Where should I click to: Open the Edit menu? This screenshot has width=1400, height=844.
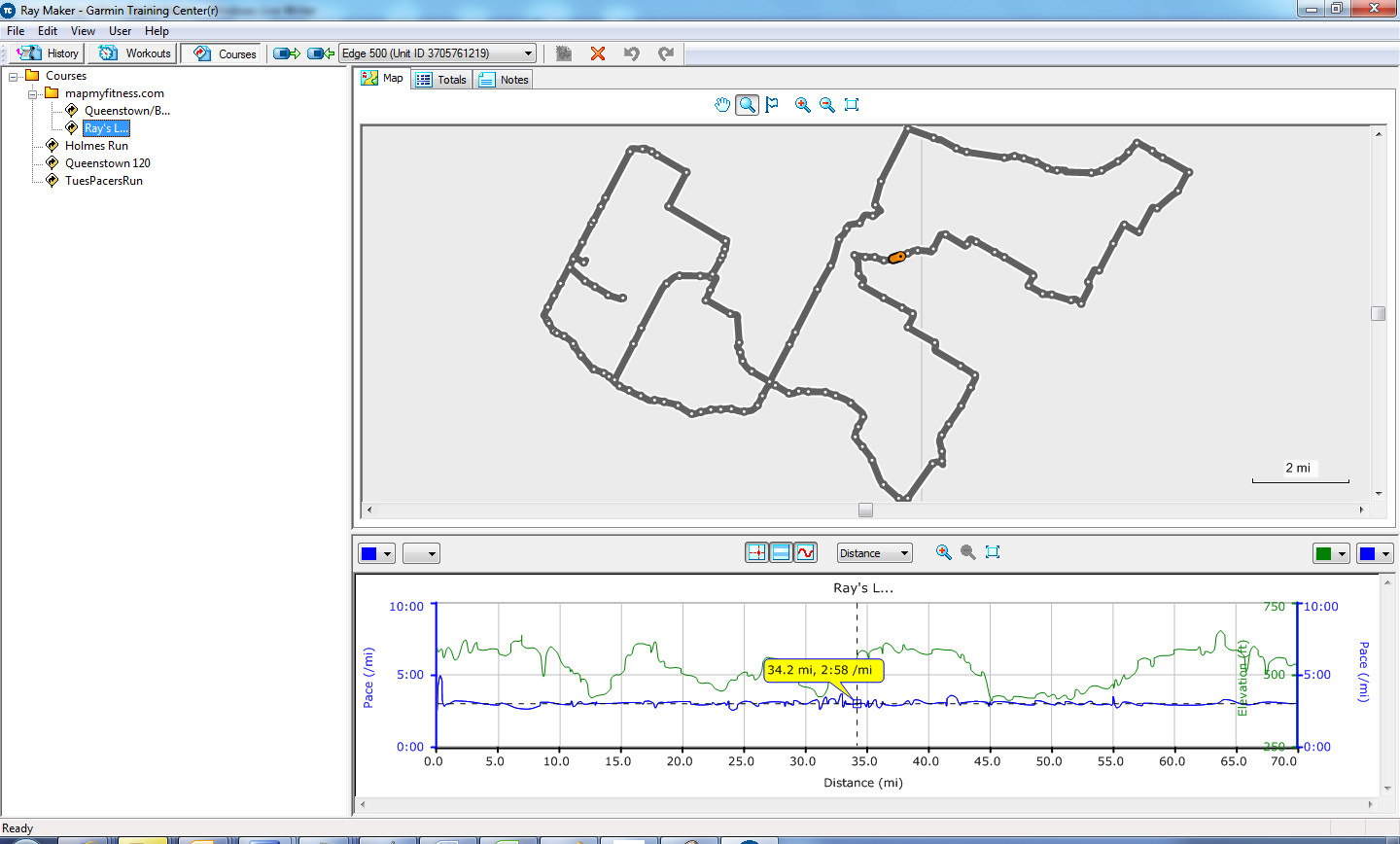pyautogui.click(x=48, y=31)
